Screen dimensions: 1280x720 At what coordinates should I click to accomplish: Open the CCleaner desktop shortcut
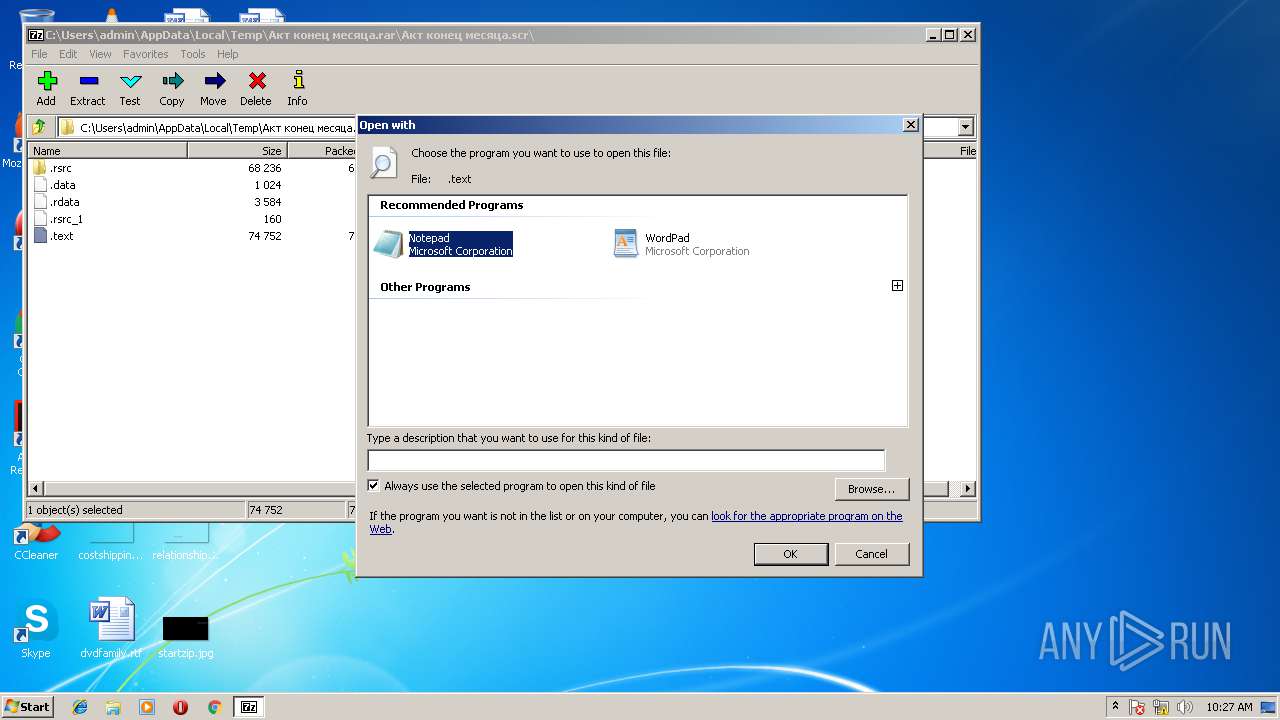click(36, 540)
